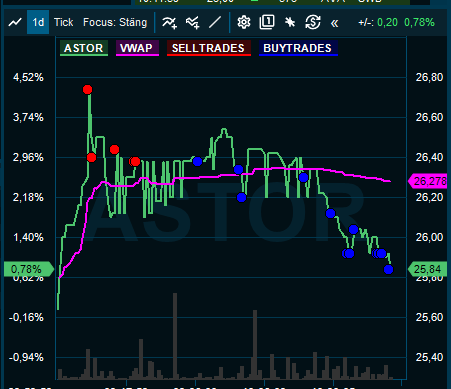This screenshot has height=389, width=451.
Task: Click the 2,96% percent axis label
Action: [x=28, y=157]
